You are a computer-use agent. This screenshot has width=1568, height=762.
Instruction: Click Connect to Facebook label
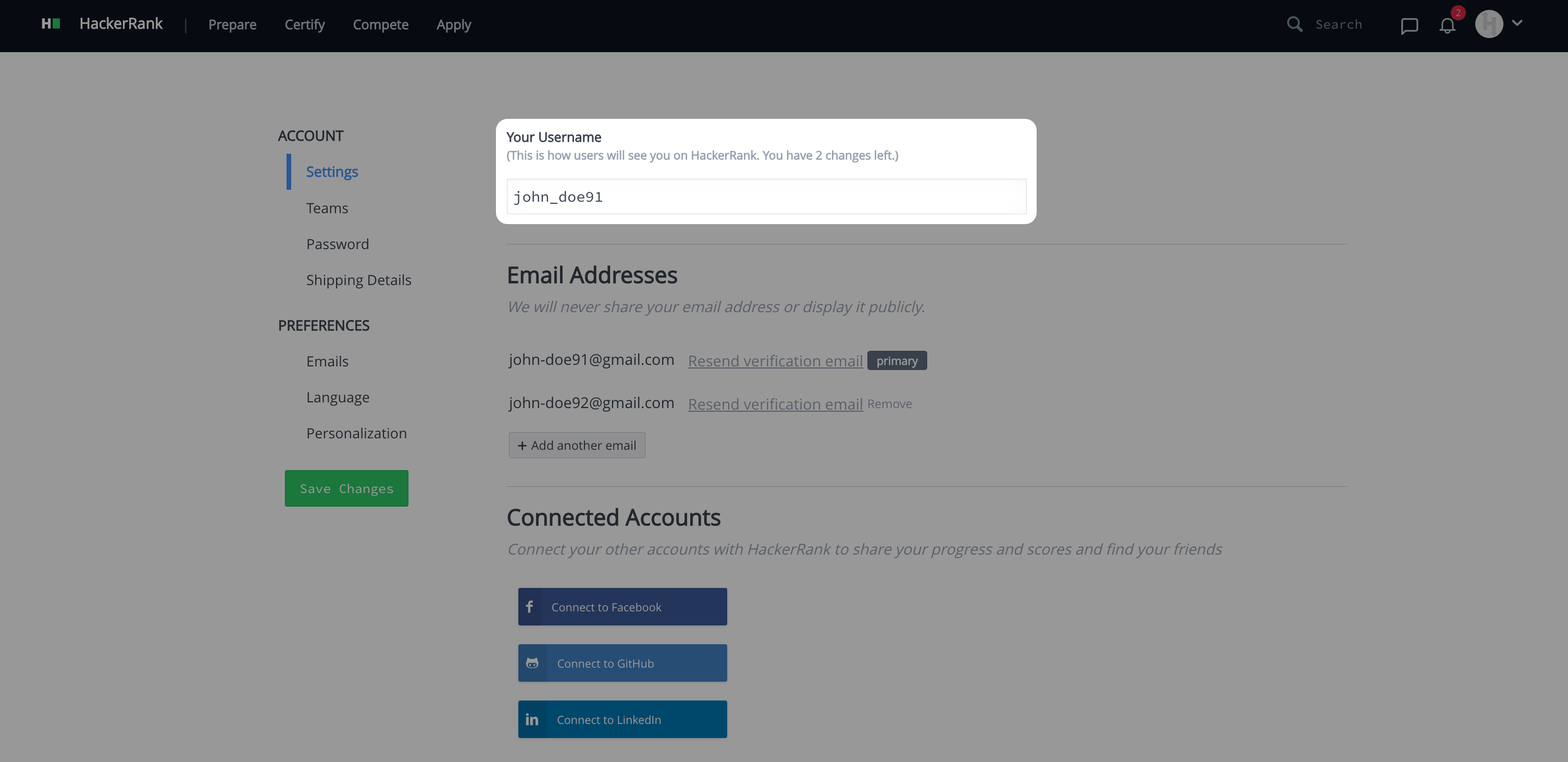606,607
